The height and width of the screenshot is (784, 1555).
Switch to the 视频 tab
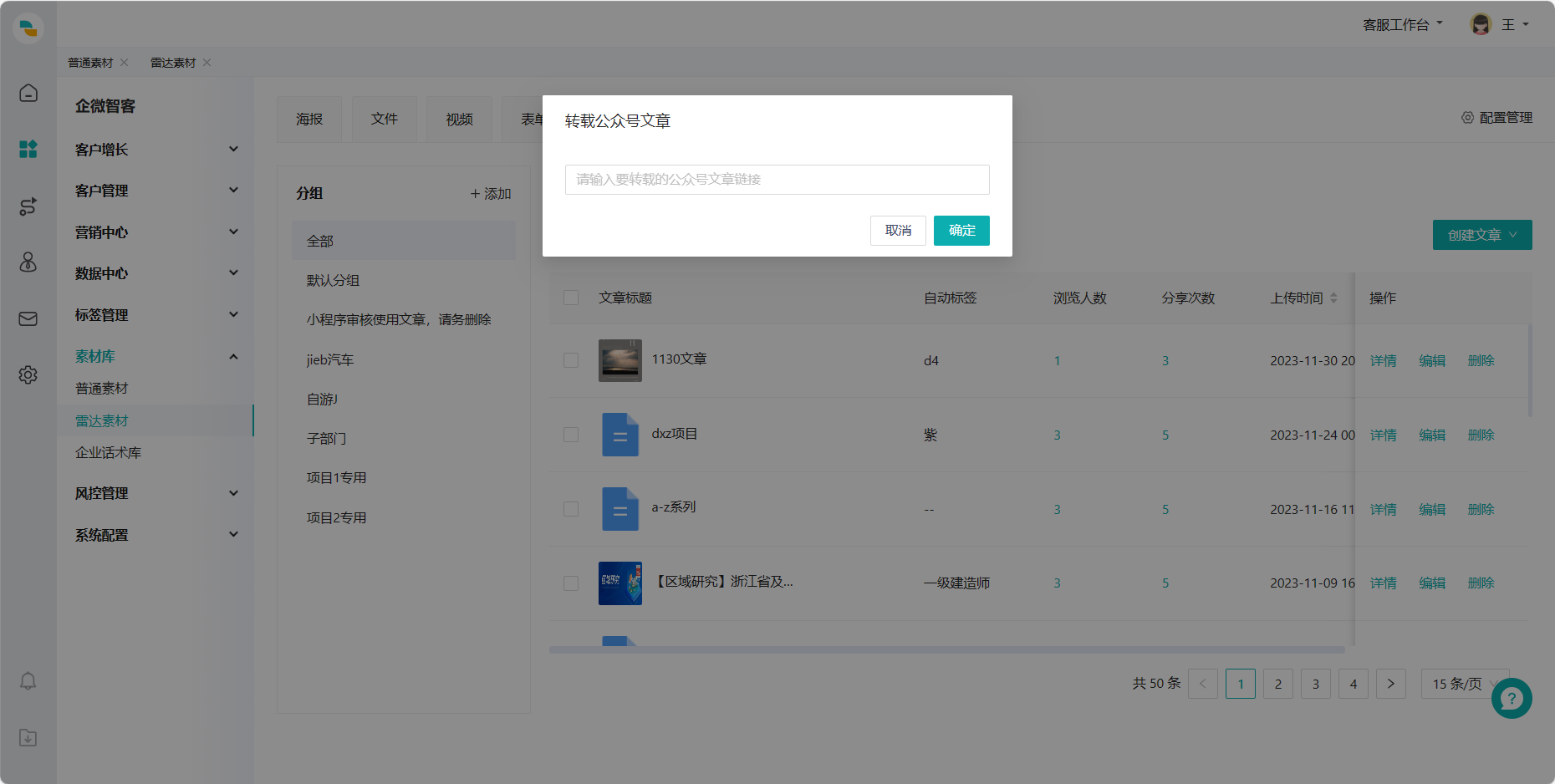pyautogui.click(x=459, y=120)
